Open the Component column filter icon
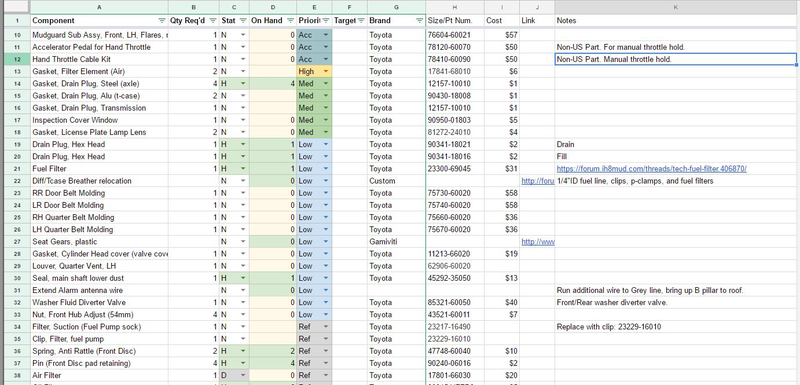800x385 pixels. pyautogui.click(x=162, y=21)
